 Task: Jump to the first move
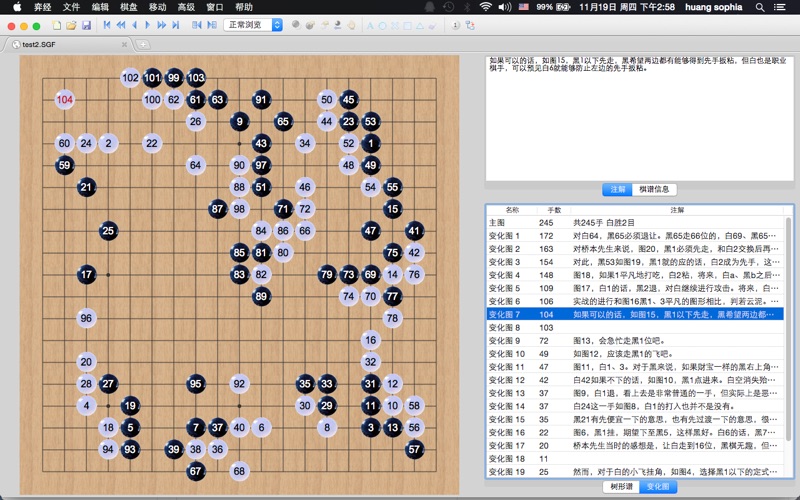(107, 24)
